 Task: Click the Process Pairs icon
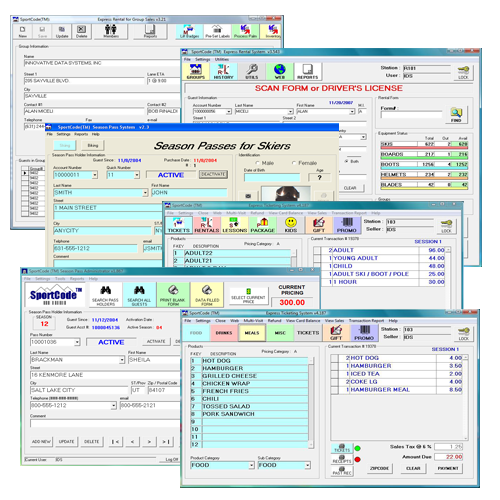tap(245, 32)
